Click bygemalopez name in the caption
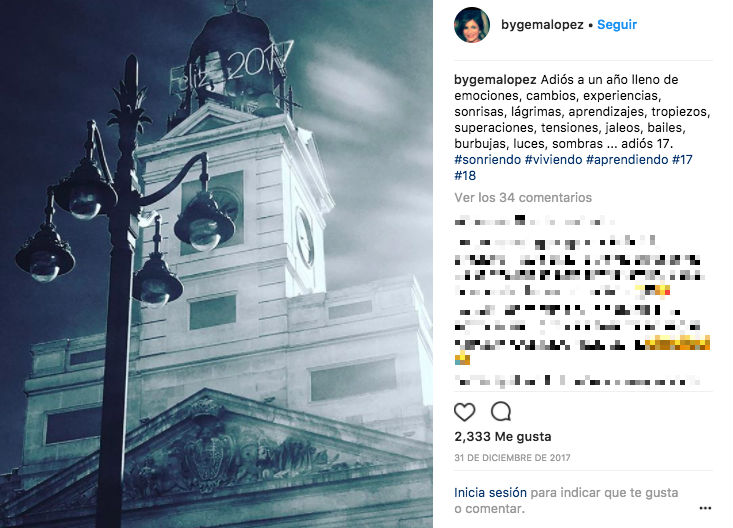 point(496,80)
